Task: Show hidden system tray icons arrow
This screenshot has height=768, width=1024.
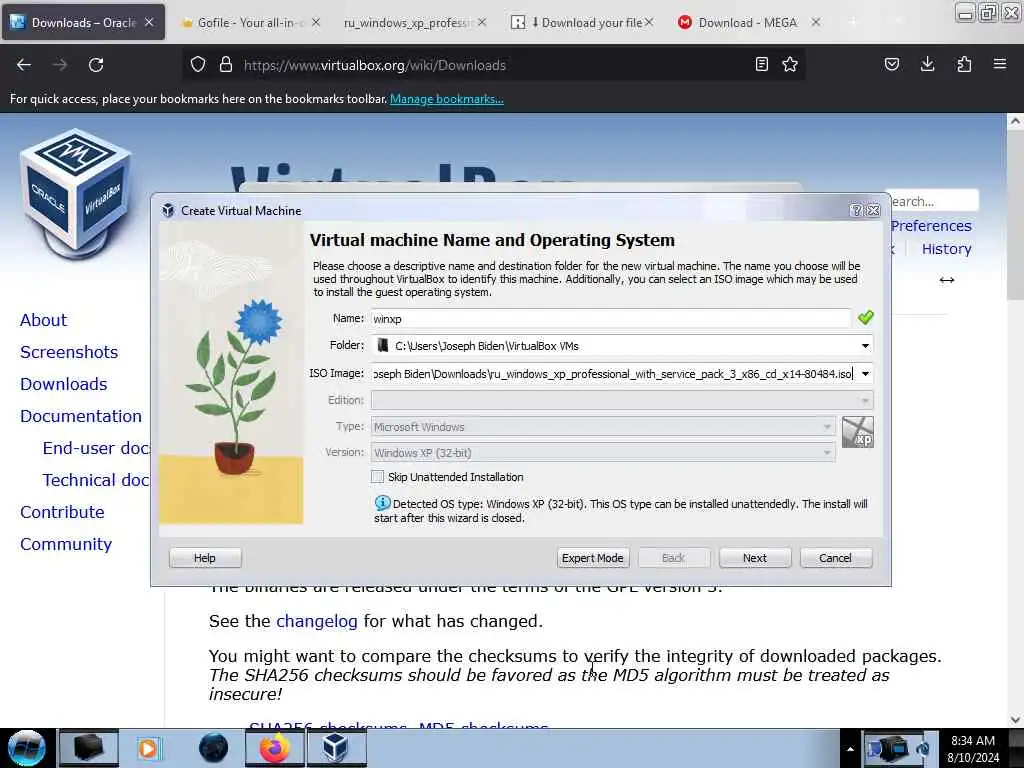Action: click(x=850, y=749)
